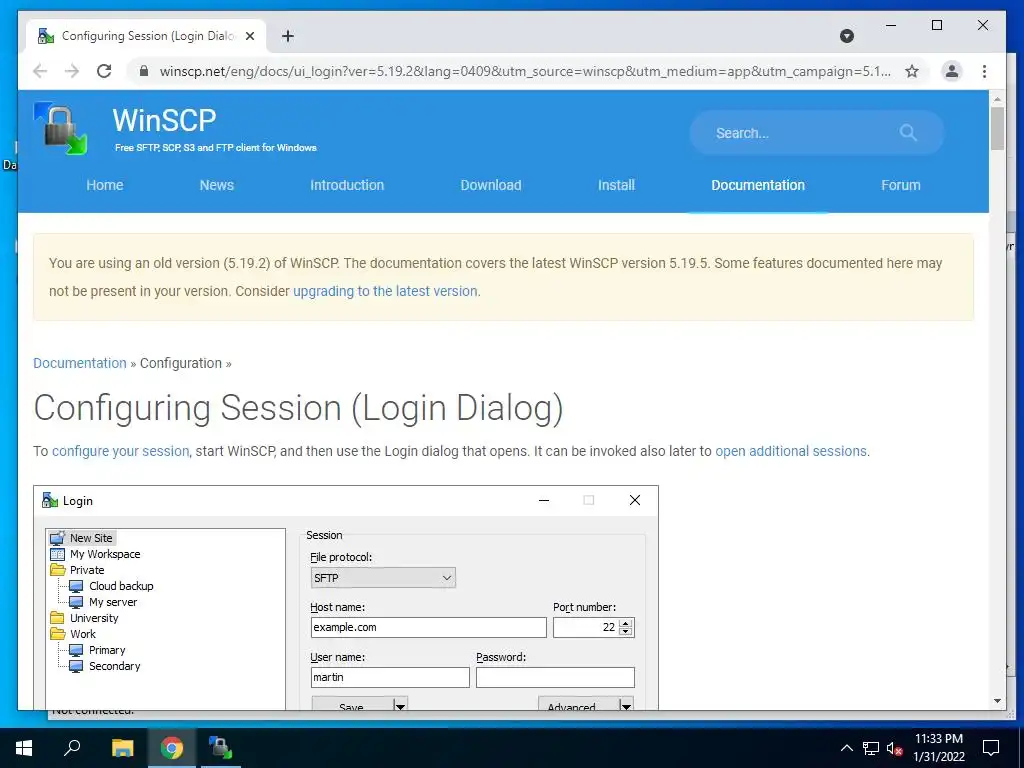Open the File protocol SFTP dropdown
The width and height of the screenshot is (1024, 768).
pyautogui.click(x=383, y=578)
